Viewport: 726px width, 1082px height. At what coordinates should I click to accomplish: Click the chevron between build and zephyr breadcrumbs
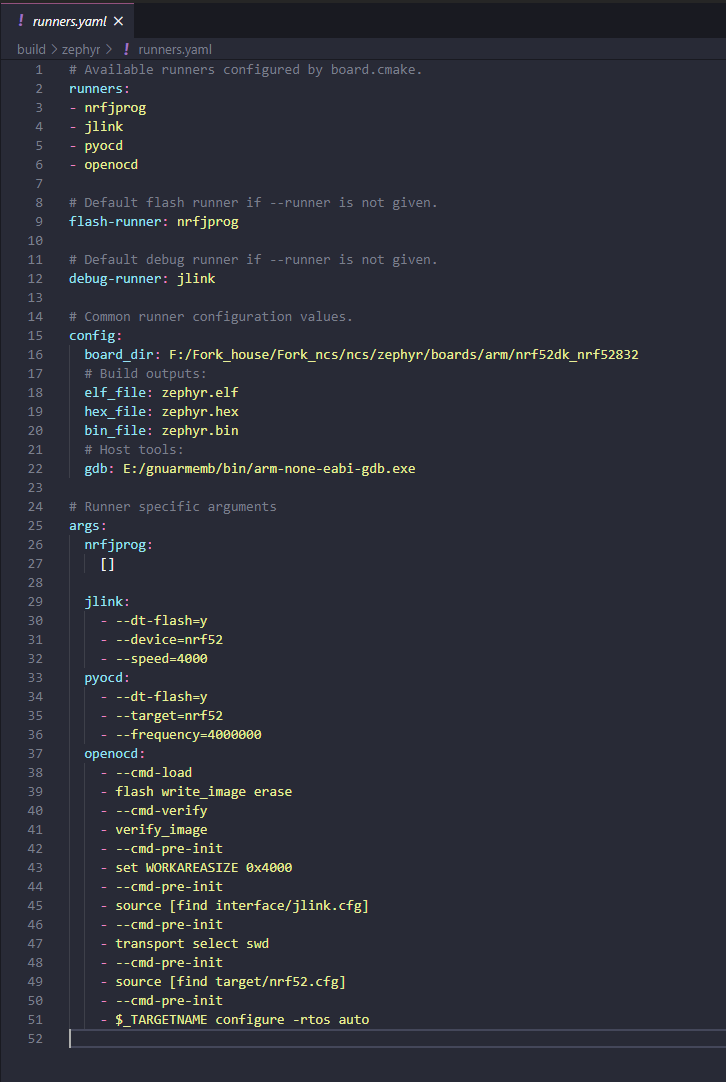point(53,48)
